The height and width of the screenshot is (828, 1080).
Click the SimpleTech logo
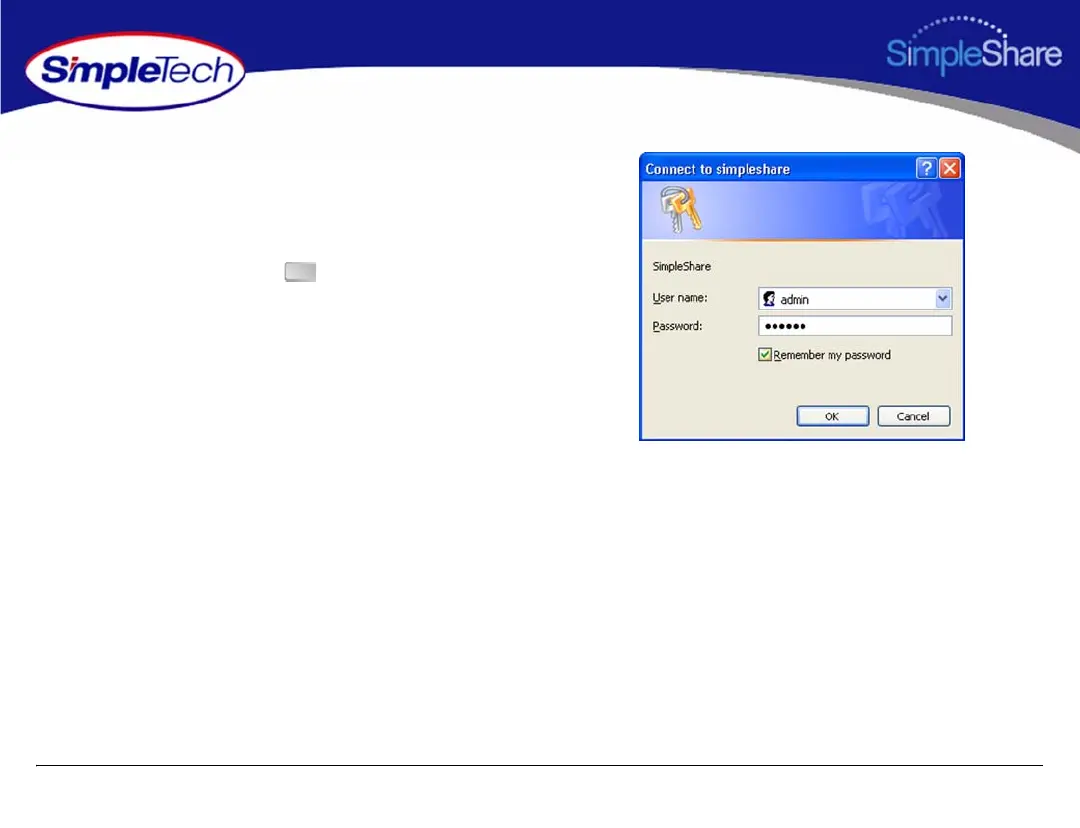135,71
